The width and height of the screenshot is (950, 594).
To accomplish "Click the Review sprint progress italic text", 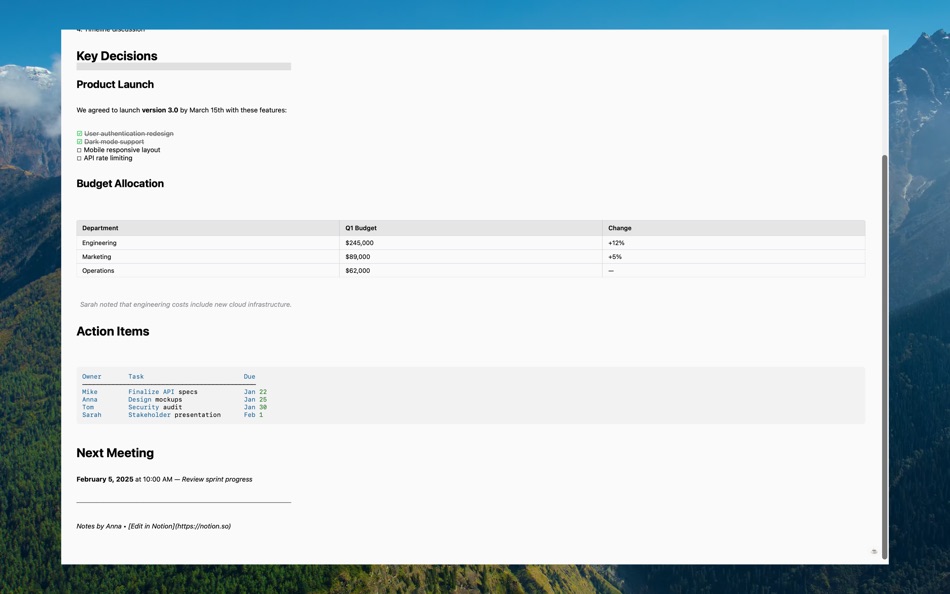I will pyautogui.click(x=217, y=479).
